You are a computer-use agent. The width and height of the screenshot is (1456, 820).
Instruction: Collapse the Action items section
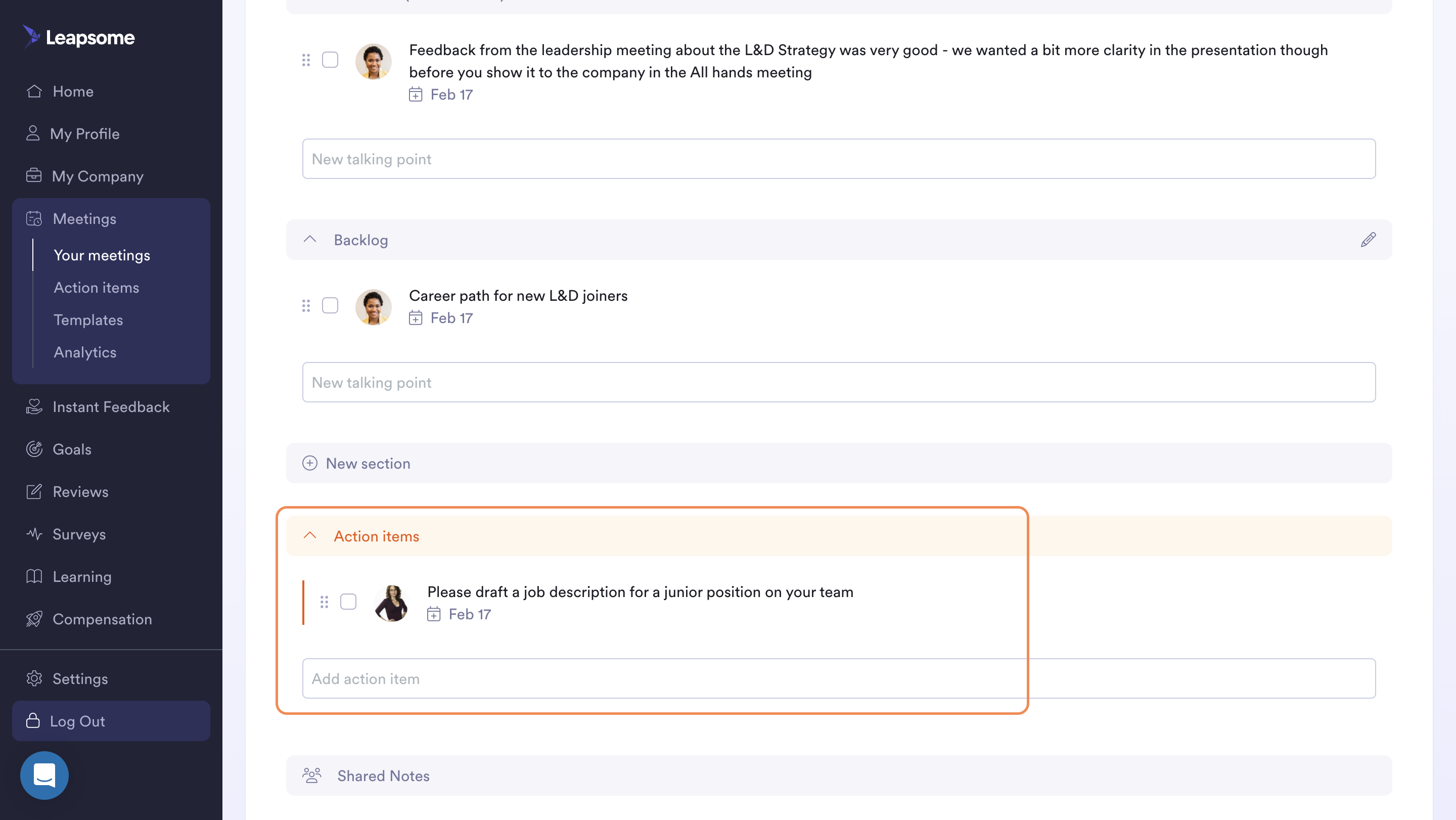[310, 536]
